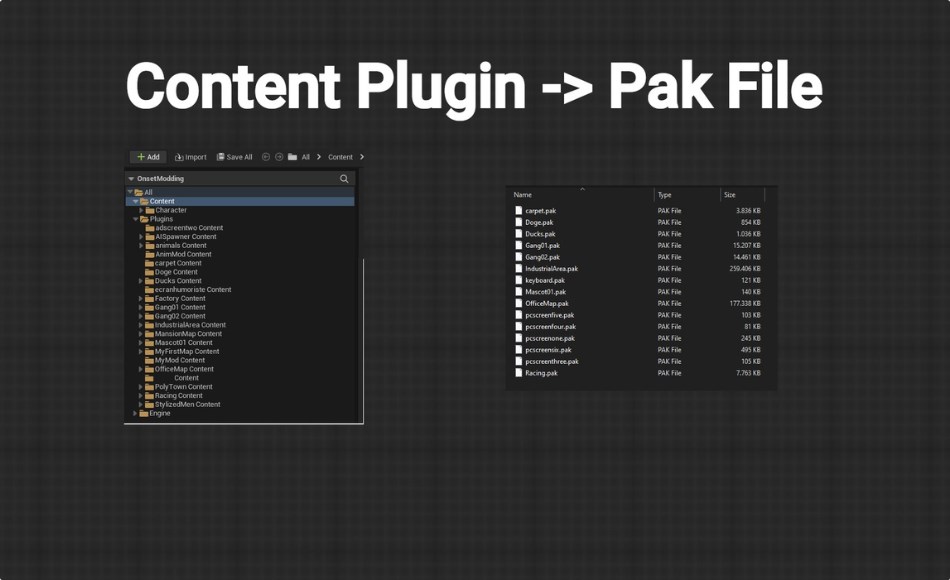Collapse the Plugins node
The image size is (950, 580).
[x=138, y=219]
